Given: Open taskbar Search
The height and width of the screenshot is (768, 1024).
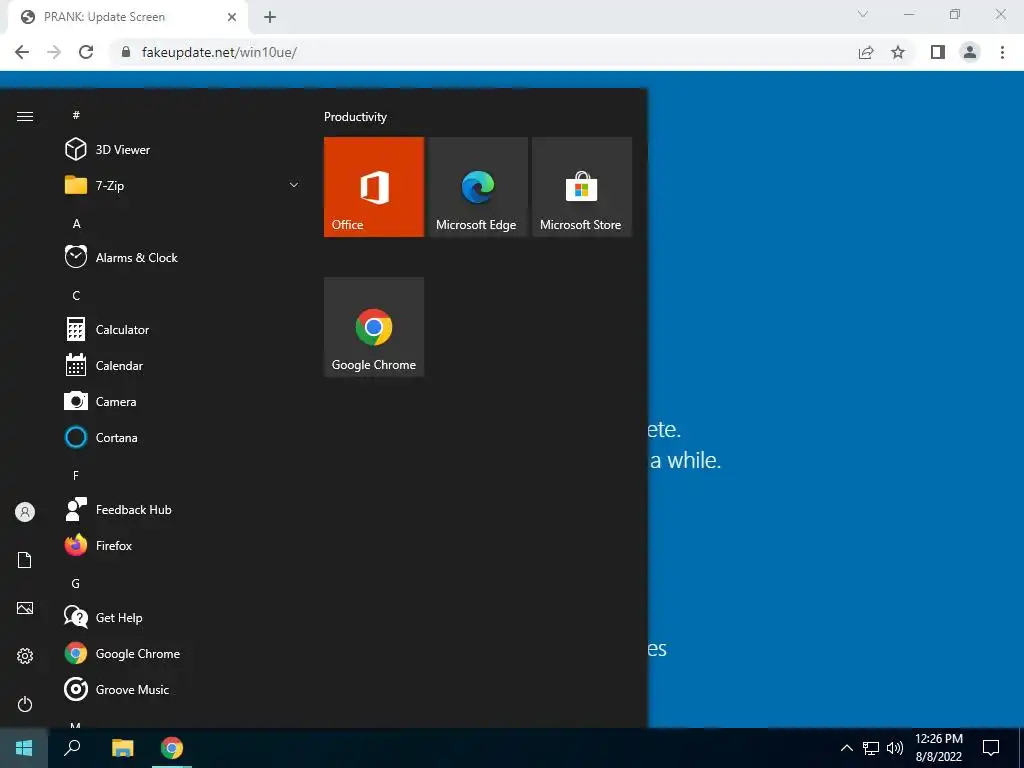Looking at the screenshot, I should tap(72, 748).
